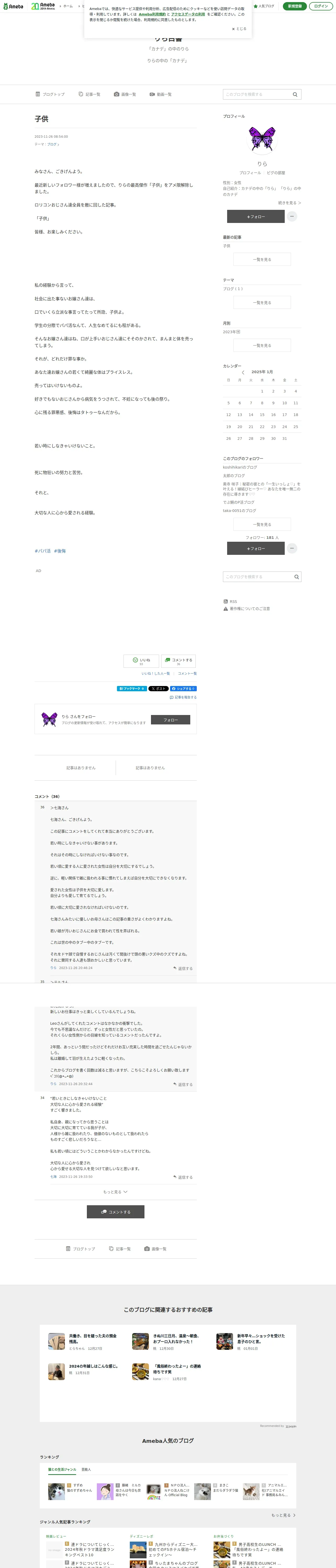Image resolution: width=336 pixels, height=1568 pixels.
Task: Open recommended article 共働き、目を疑った夫の預金残高
Action: [x=93, y=1339]
